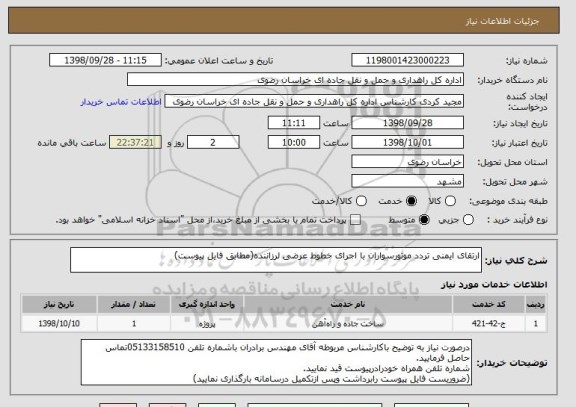Click the creation time field 11:11
Image resolution: width=576 pixels, height=407 pixels.
tap(294, 123)
